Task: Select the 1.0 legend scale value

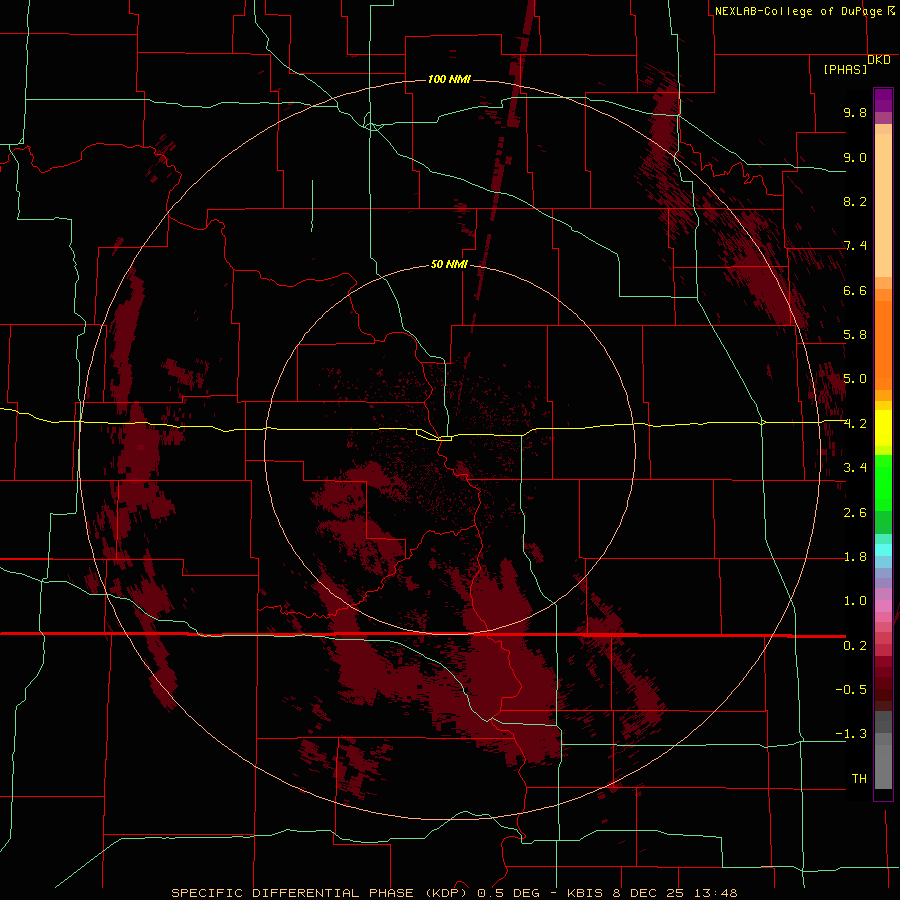Action: pyautogui.click(x=855, y=601)
